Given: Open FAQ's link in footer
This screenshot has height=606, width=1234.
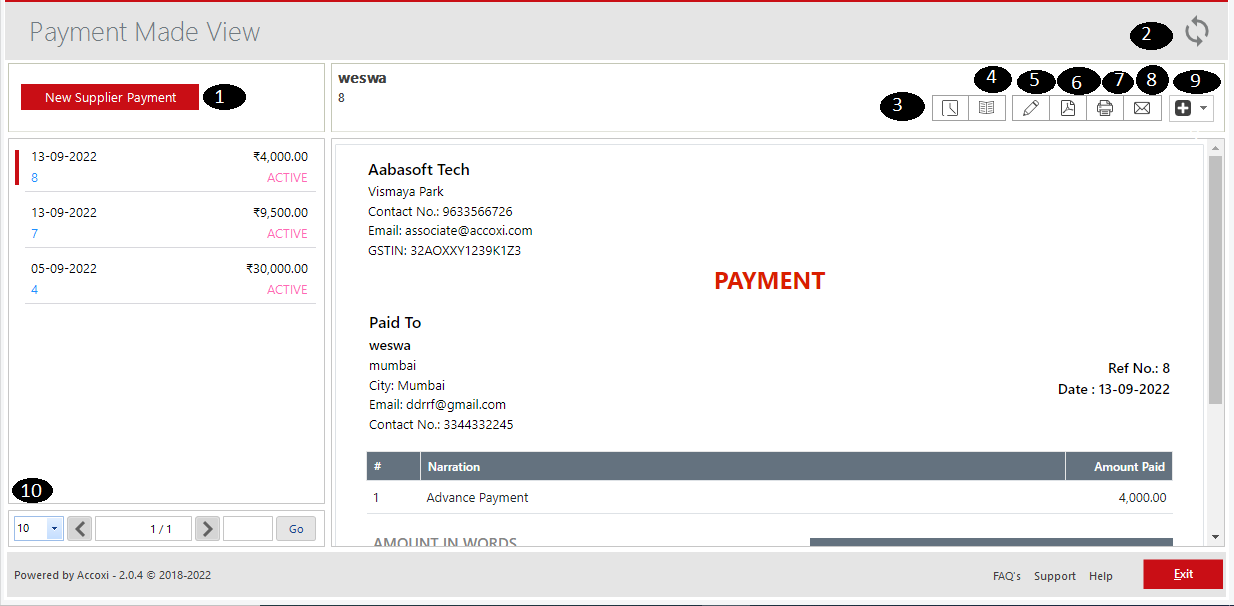Looking at the screenshot, I should click(x=1007, y=576).
